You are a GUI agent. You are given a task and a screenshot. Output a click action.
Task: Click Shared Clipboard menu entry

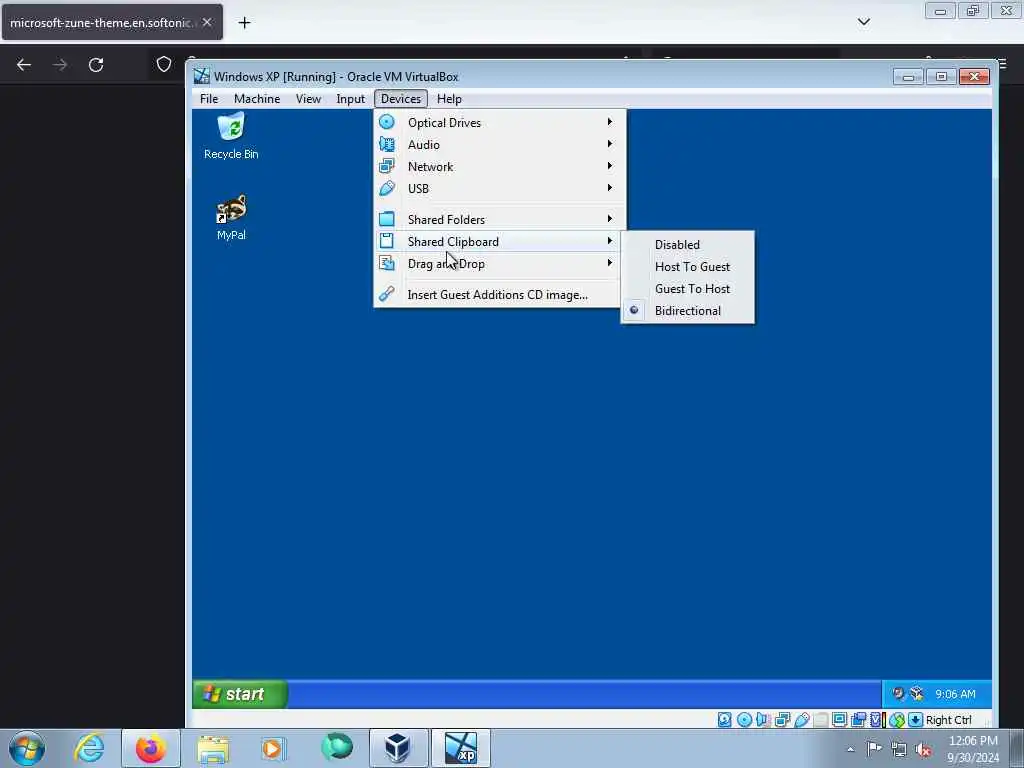(x=499, y=242)
